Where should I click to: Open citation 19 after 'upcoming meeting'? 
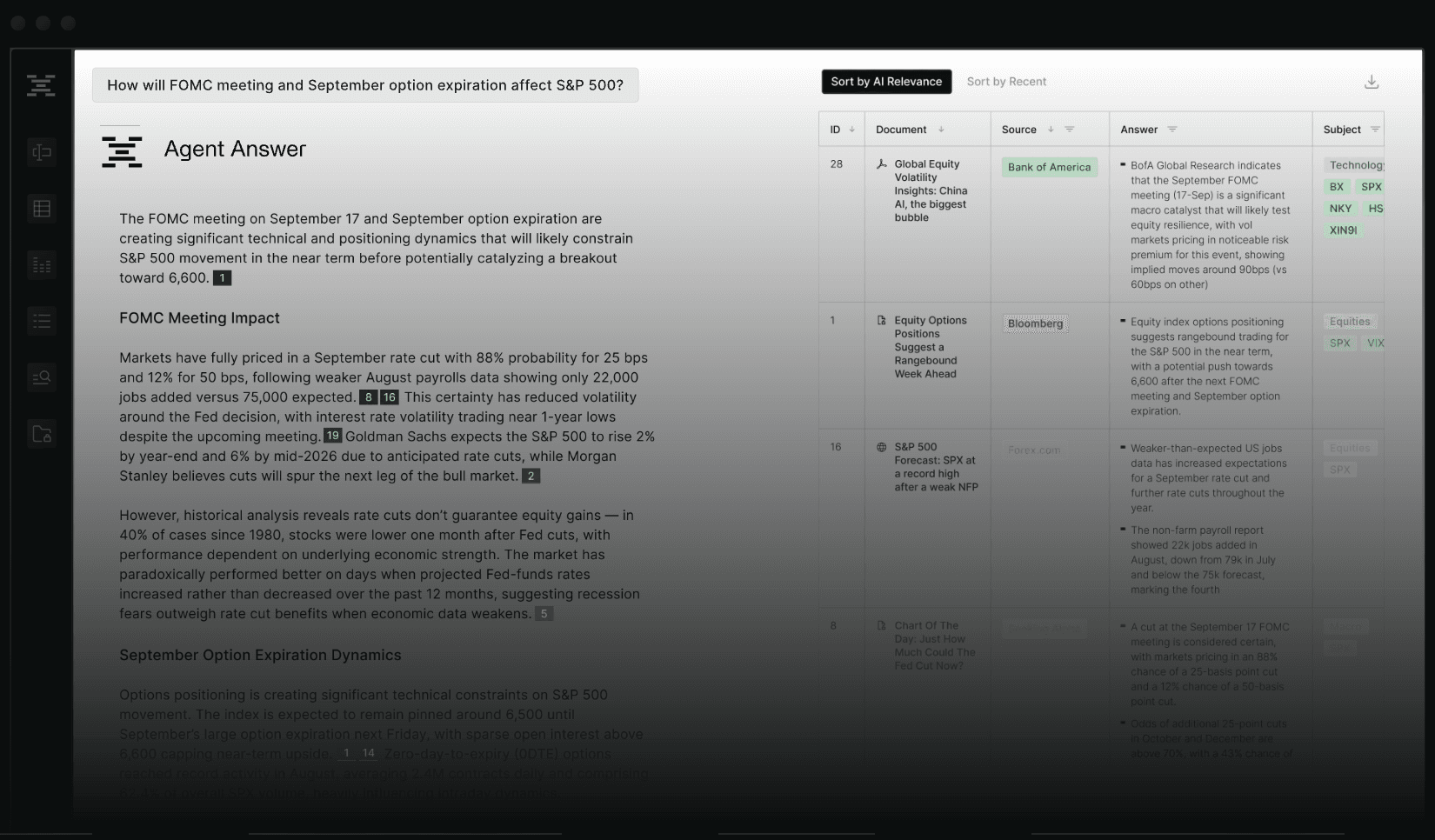[x=333, y=436]
